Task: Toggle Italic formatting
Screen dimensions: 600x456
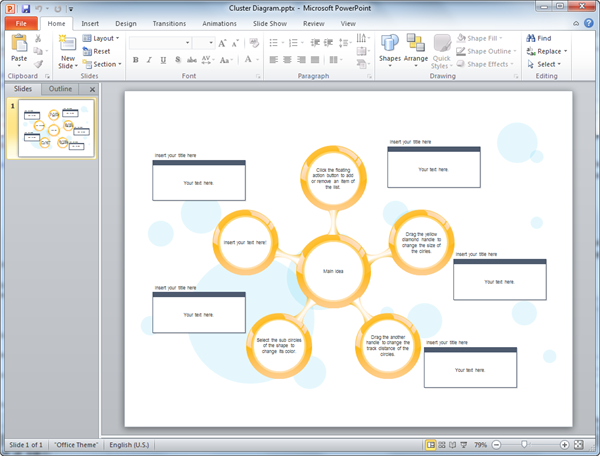Action: 148,60
